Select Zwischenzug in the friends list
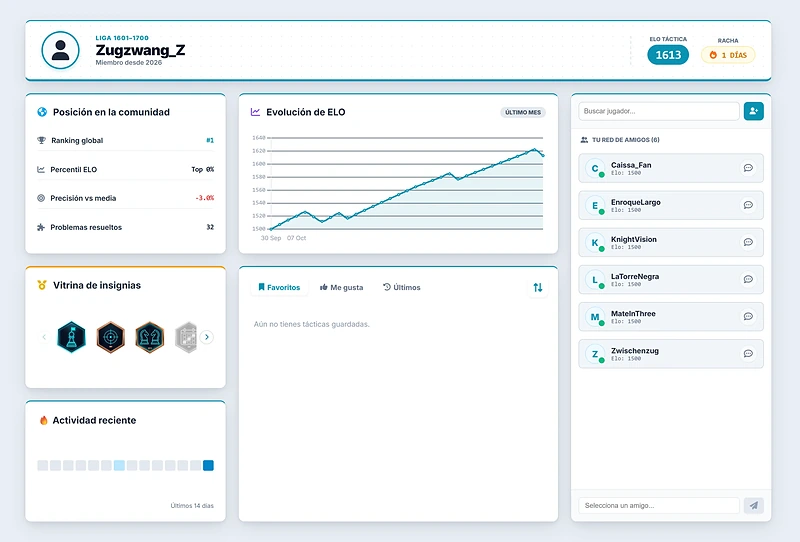The height and width of the screenshot is (542, 800). pyautogui.click(x=671, y=354)
